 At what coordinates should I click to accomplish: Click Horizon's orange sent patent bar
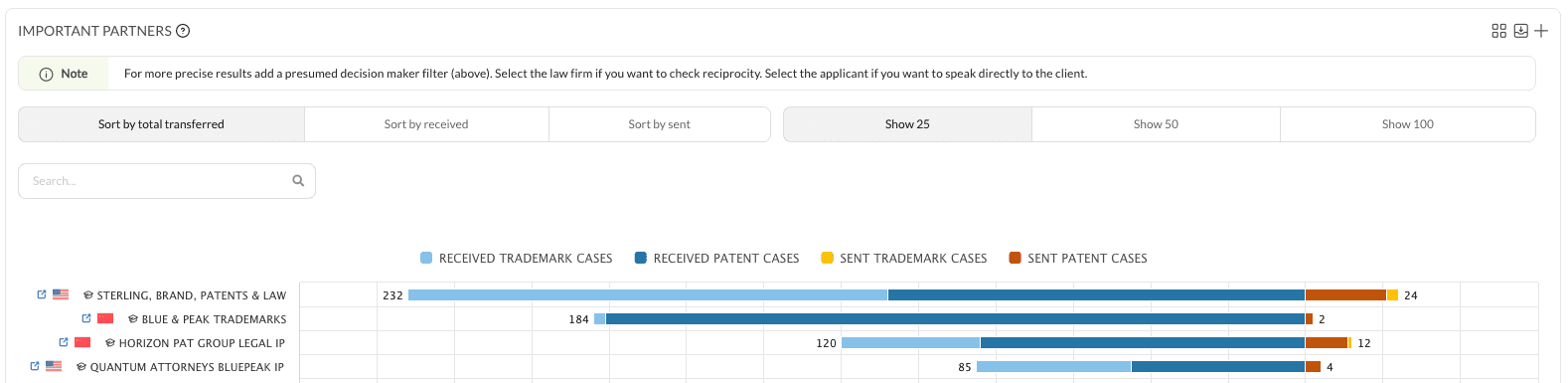pos(1327,342)
